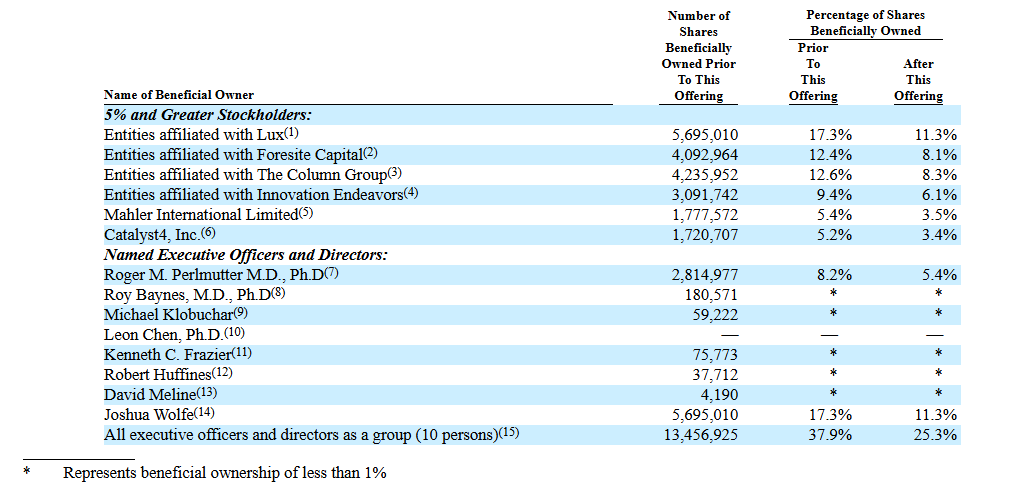The width and height of the screenshot is (1015, 490).
Task: Click footnote reference (6) beside Catalyst4, Inc.
Action: point(208,233)
